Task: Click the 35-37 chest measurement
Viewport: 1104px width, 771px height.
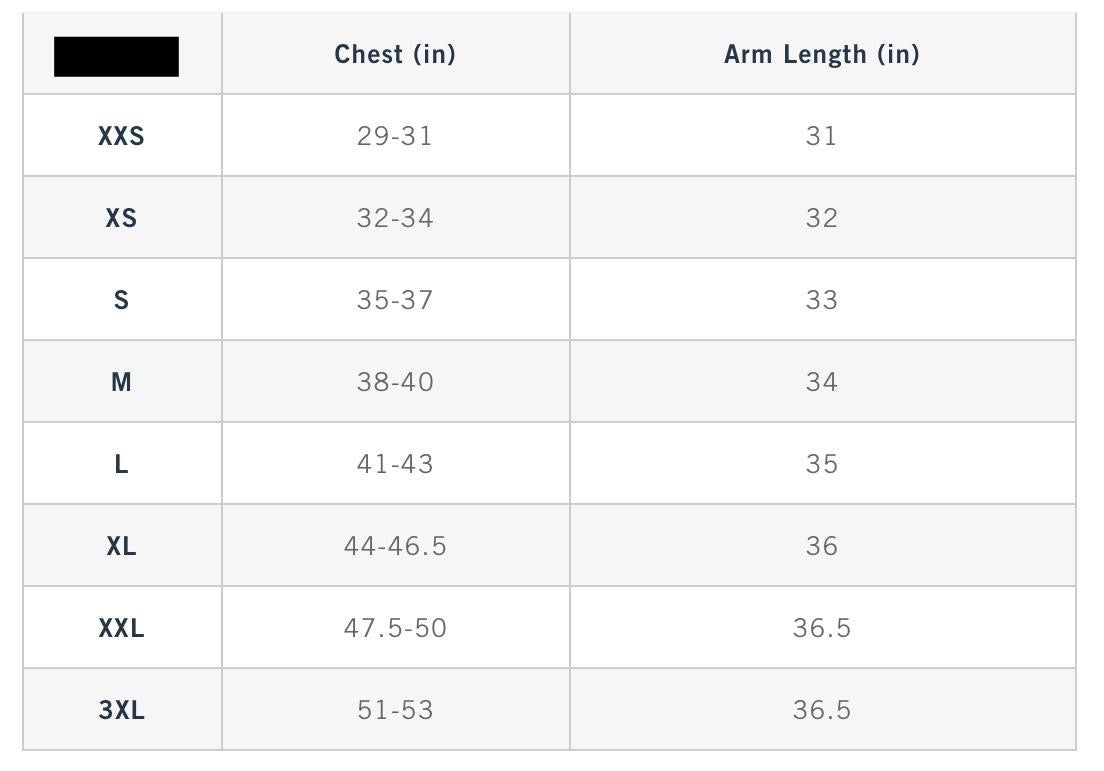Action: coord(395,300)
